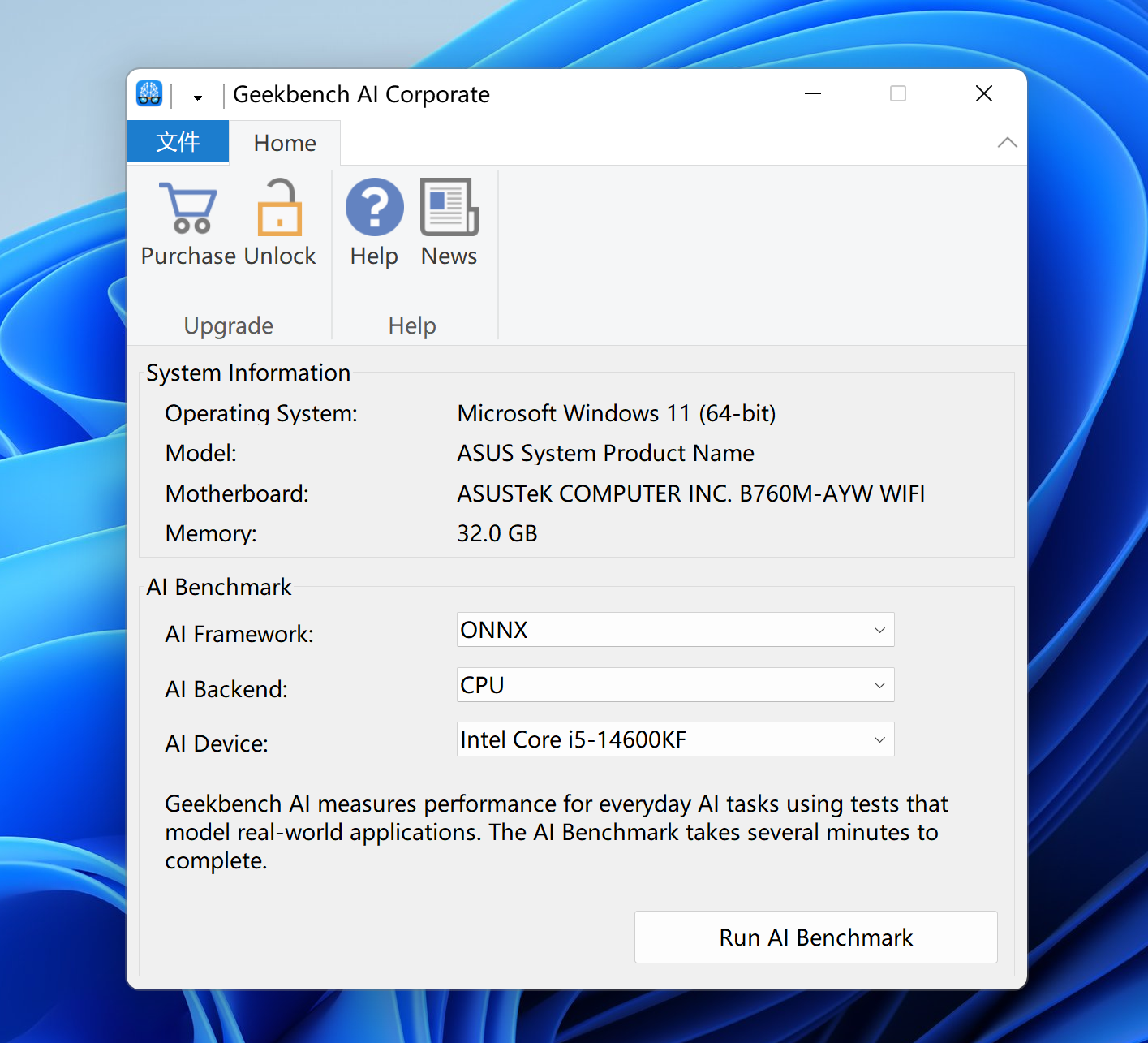This screenshot has height=1043, width=1148.
Task: Click the Operating System label
Action: tap(261, 413)
